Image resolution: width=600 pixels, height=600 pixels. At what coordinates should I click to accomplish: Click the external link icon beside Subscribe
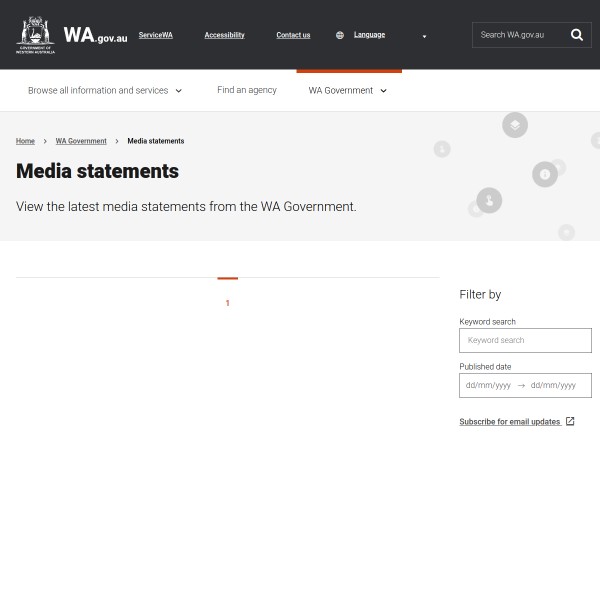570,422
